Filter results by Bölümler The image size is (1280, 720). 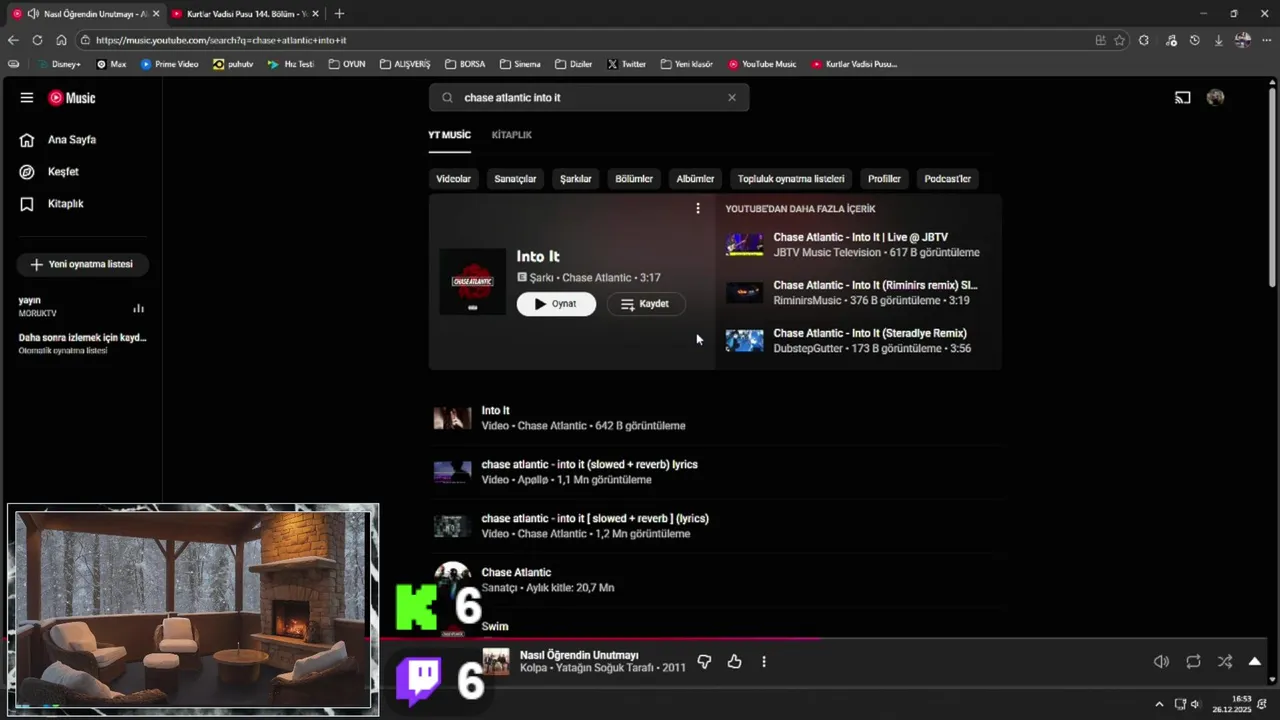[634, 179]
